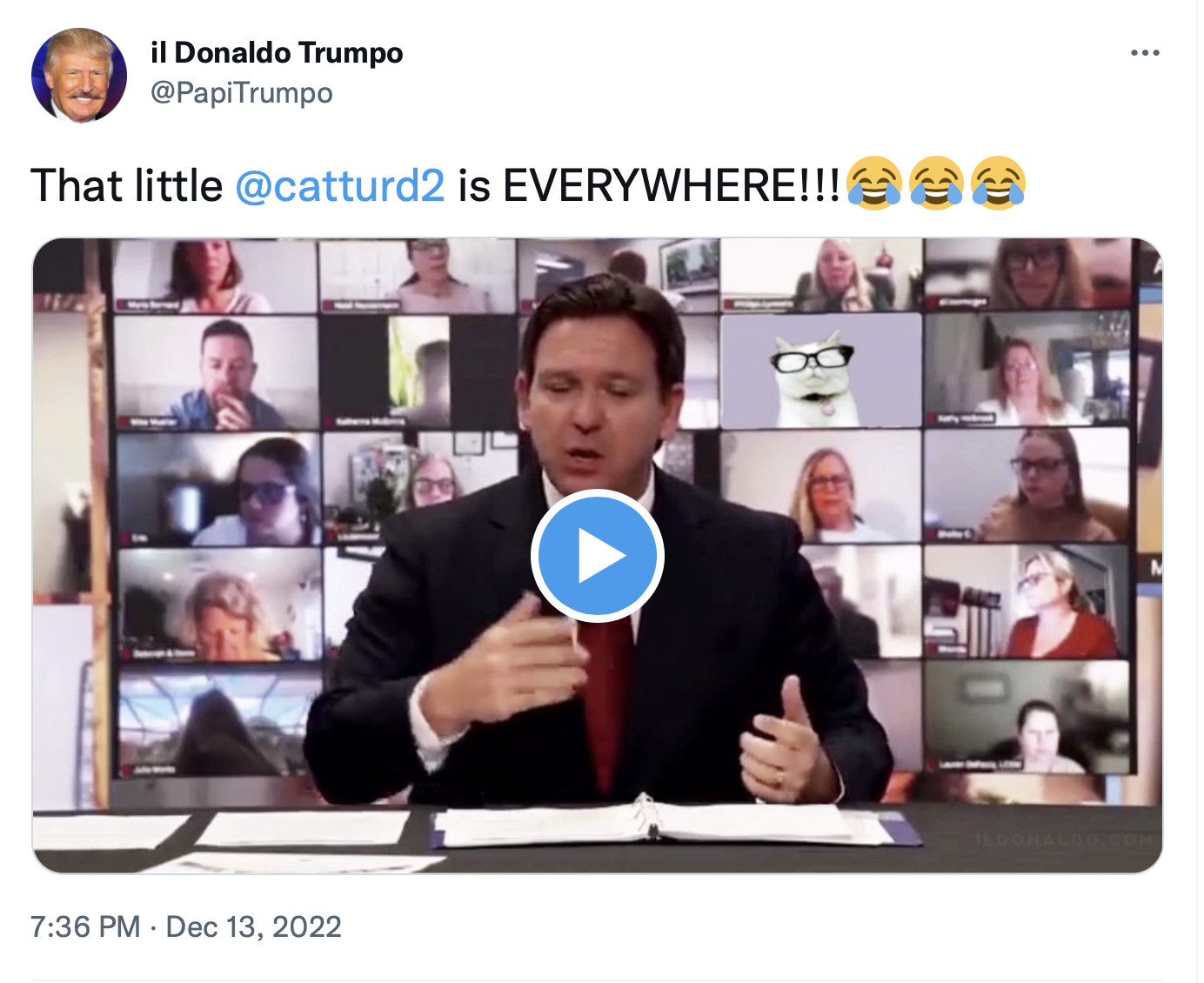This screenshot has height=983, width=1204.
Task: Play the embedded tweet video
Action: click(x=598, y=555)
